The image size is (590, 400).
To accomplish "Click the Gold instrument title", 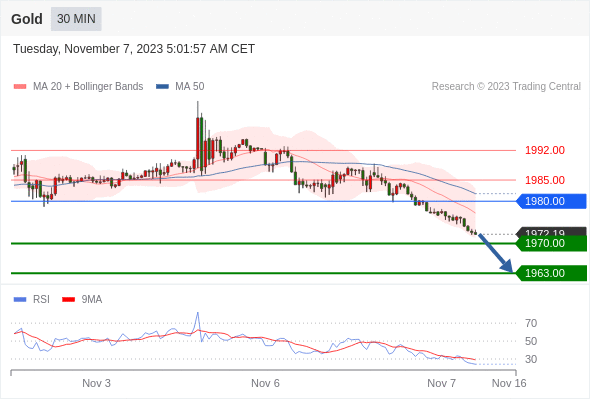I will click(x=27, y=19).
